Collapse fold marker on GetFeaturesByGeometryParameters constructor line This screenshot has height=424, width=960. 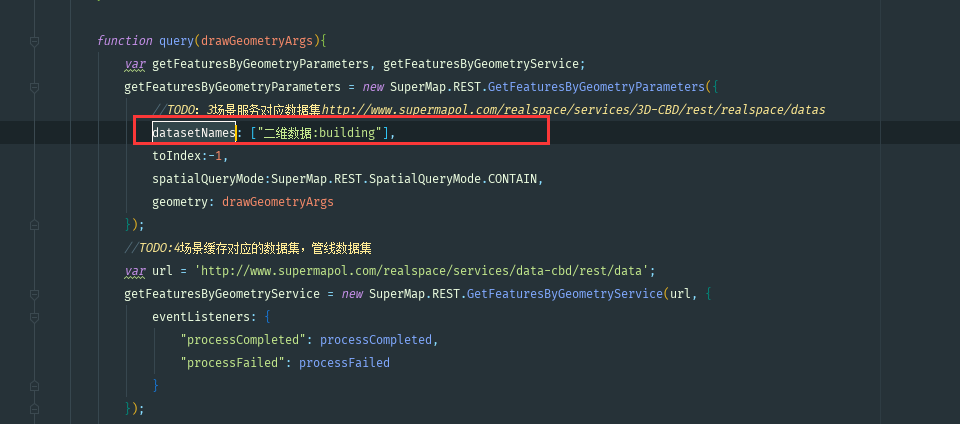pos(34,87)
